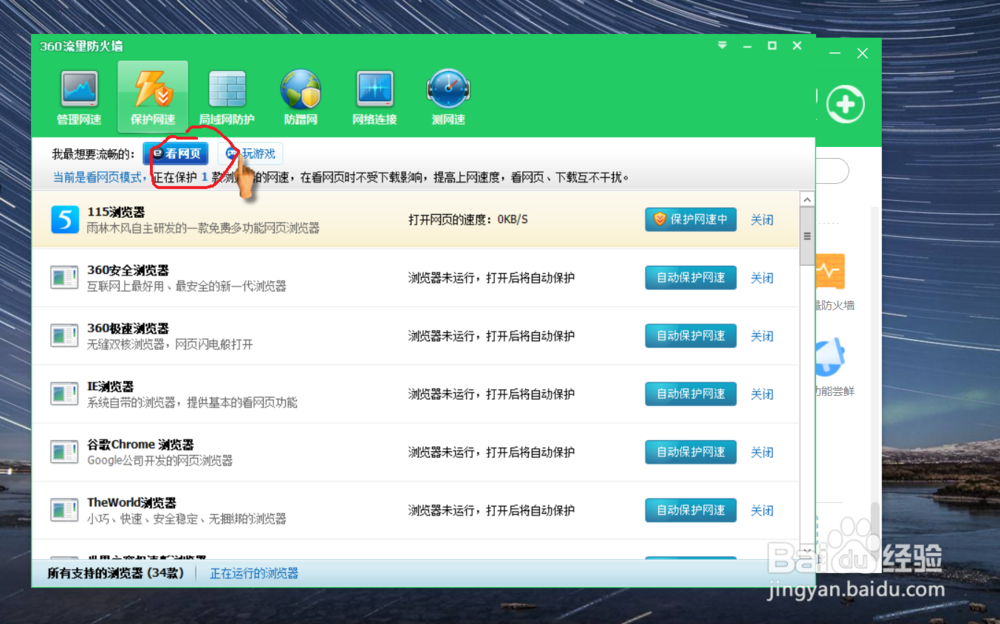
Task: Click the browser list scrollbar up arrow
Action: pos(807,200)
